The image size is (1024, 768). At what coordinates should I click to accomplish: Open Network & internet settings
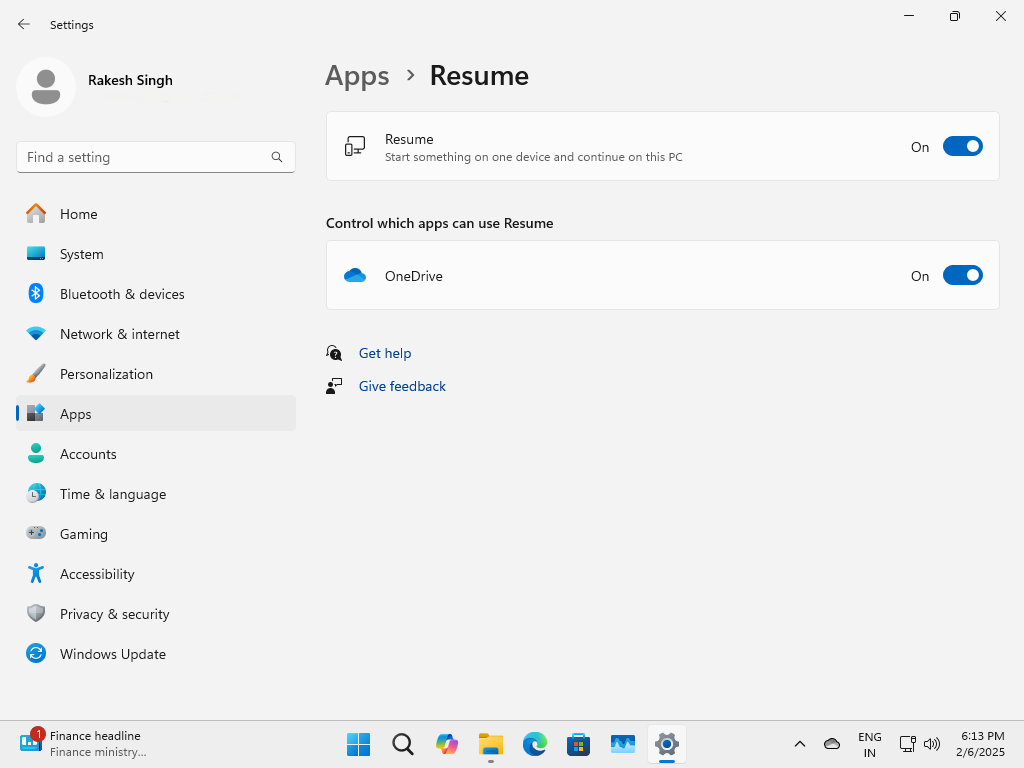120,334
